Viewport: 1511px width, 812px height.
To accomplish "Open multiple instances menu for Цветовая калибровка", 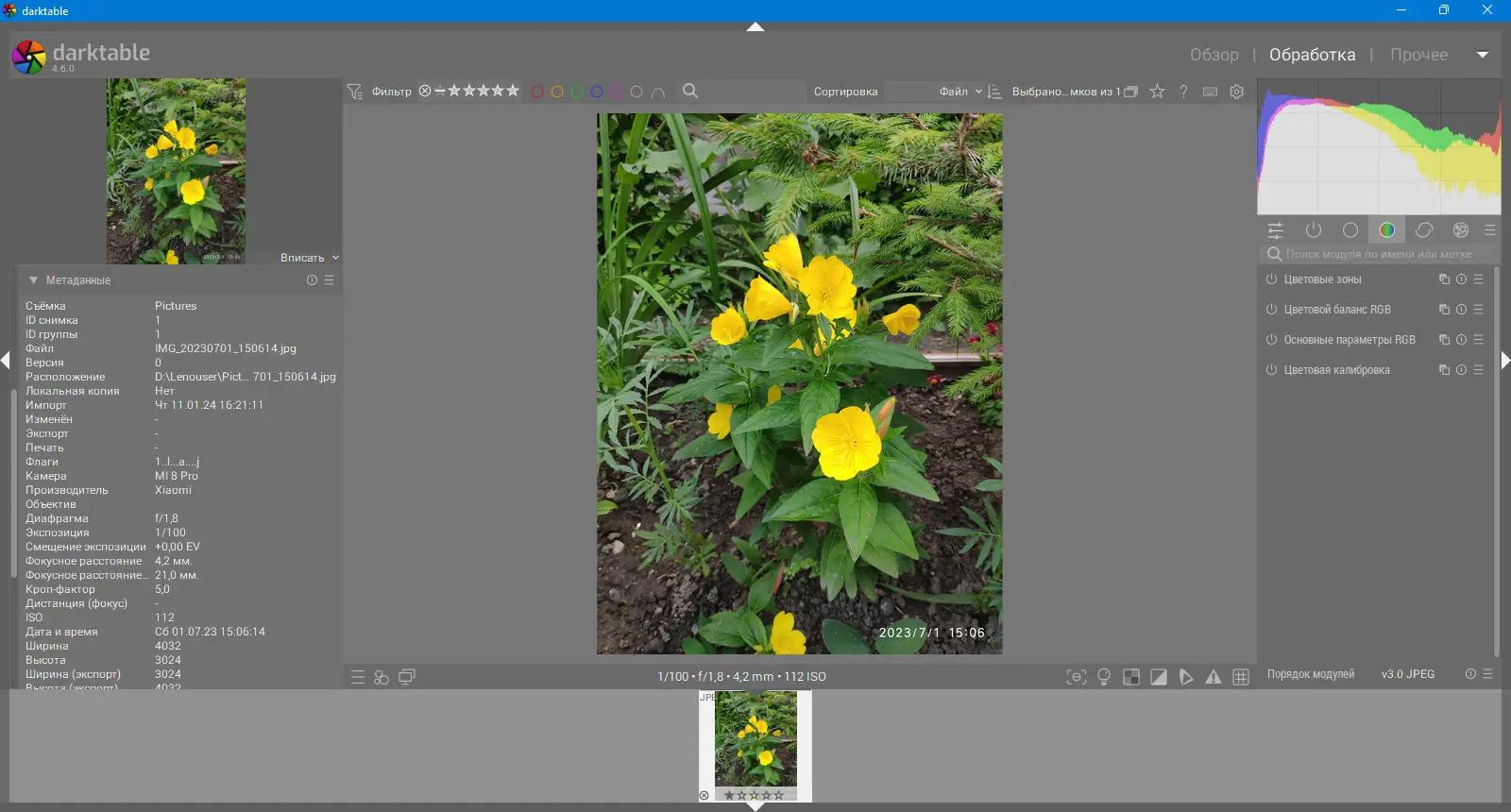I will 1444,370.
